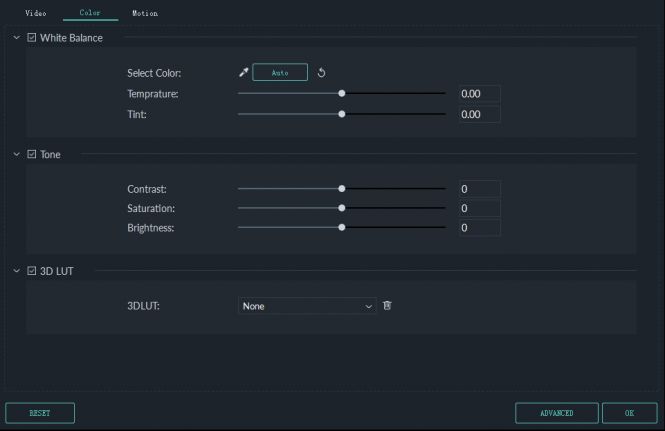
Task: Click the Contrast slider handle
Action: coord(342,189)
